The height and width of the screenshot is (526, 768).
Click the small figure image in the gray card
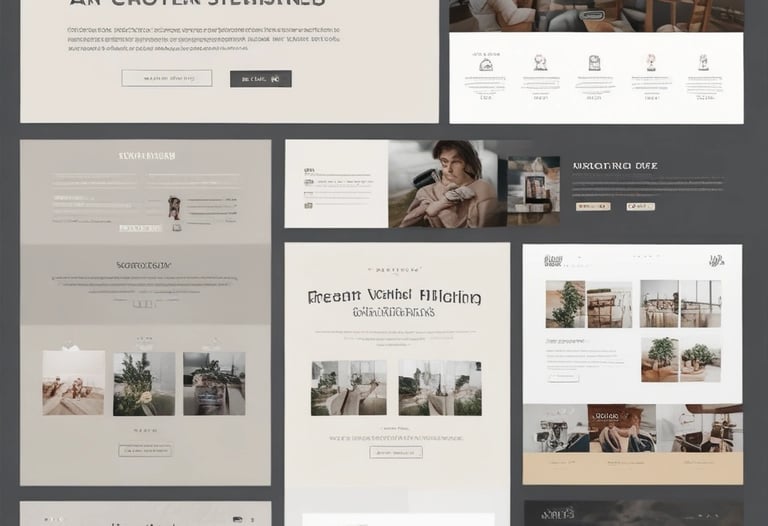point(173,208)
